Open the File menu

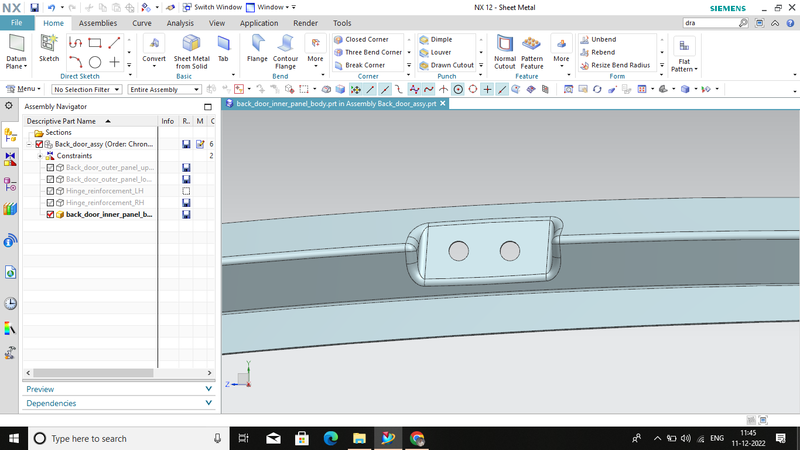point(17,23)
